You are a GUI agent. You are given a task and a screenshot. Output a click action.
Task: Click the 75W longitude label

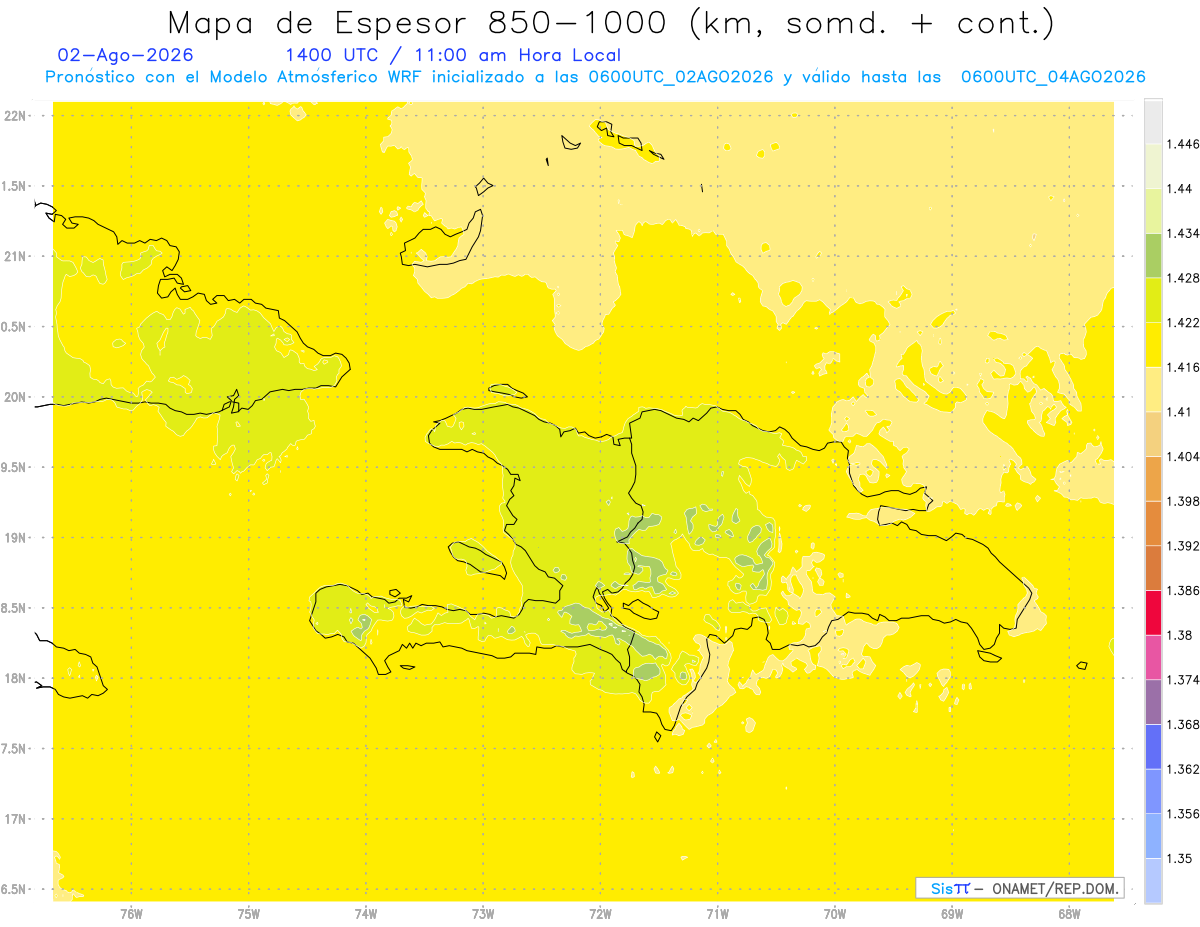[x=249, y=914]
